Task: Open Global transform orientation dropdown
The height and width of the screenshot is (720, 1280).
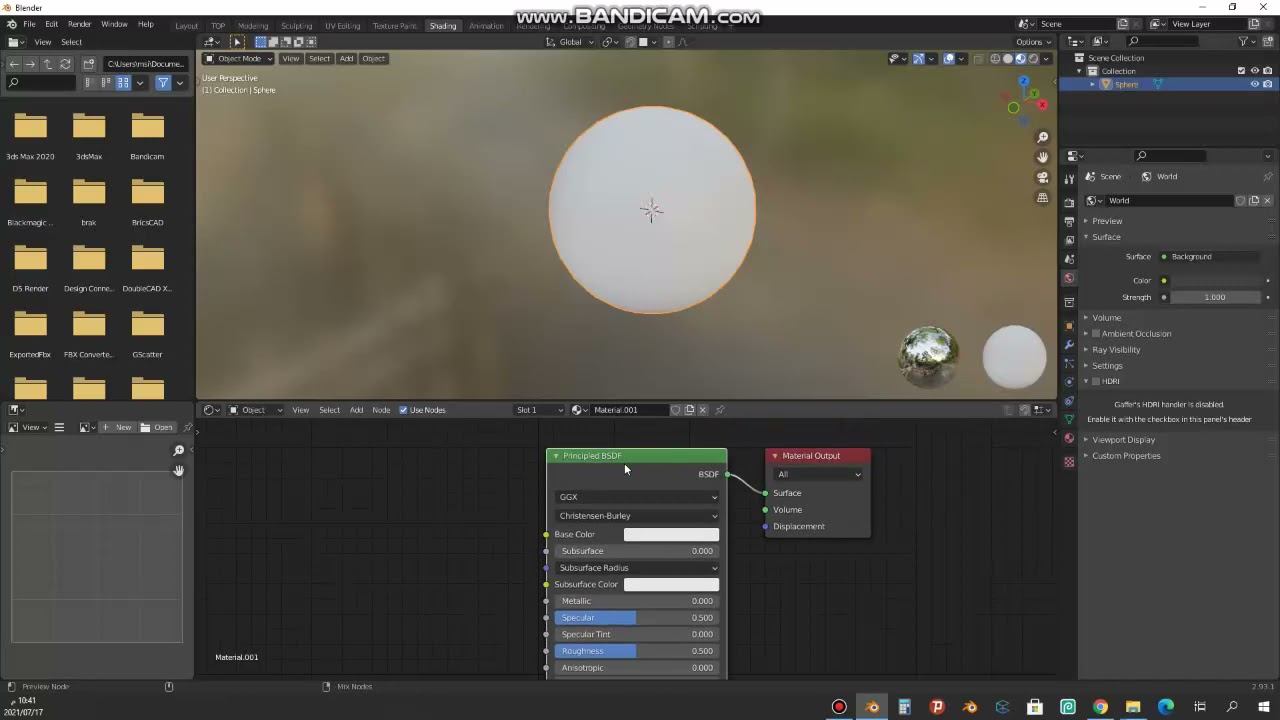Action: (x=569, y=42)
